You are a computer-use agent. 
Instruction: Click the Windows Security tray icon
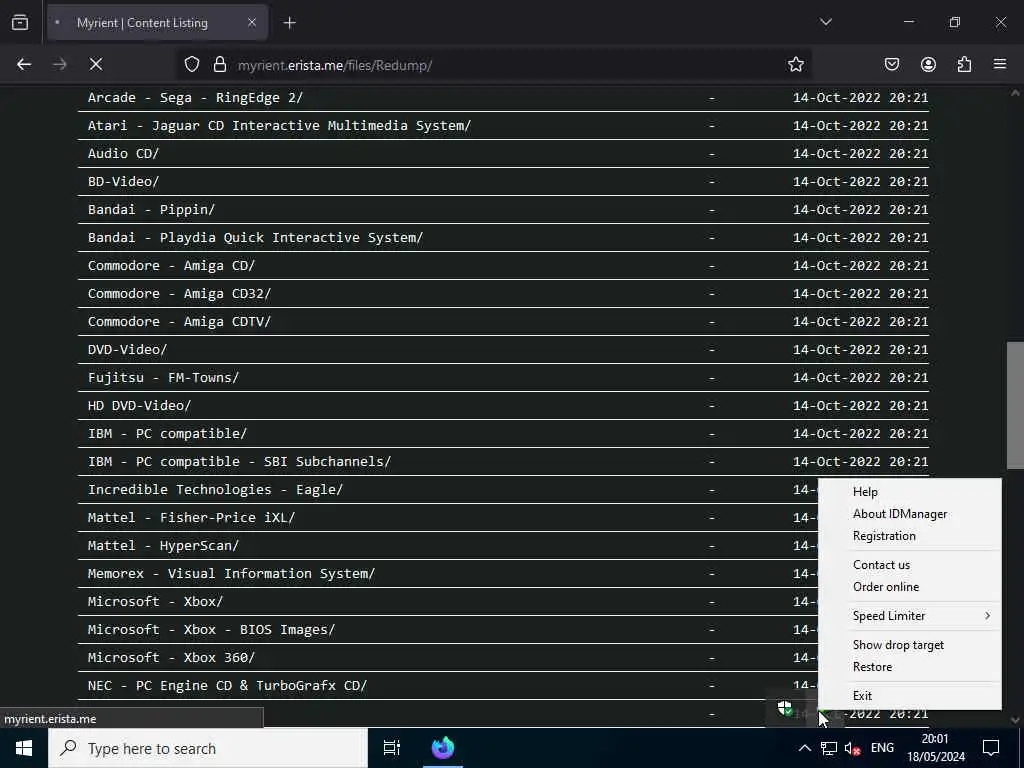785,708
